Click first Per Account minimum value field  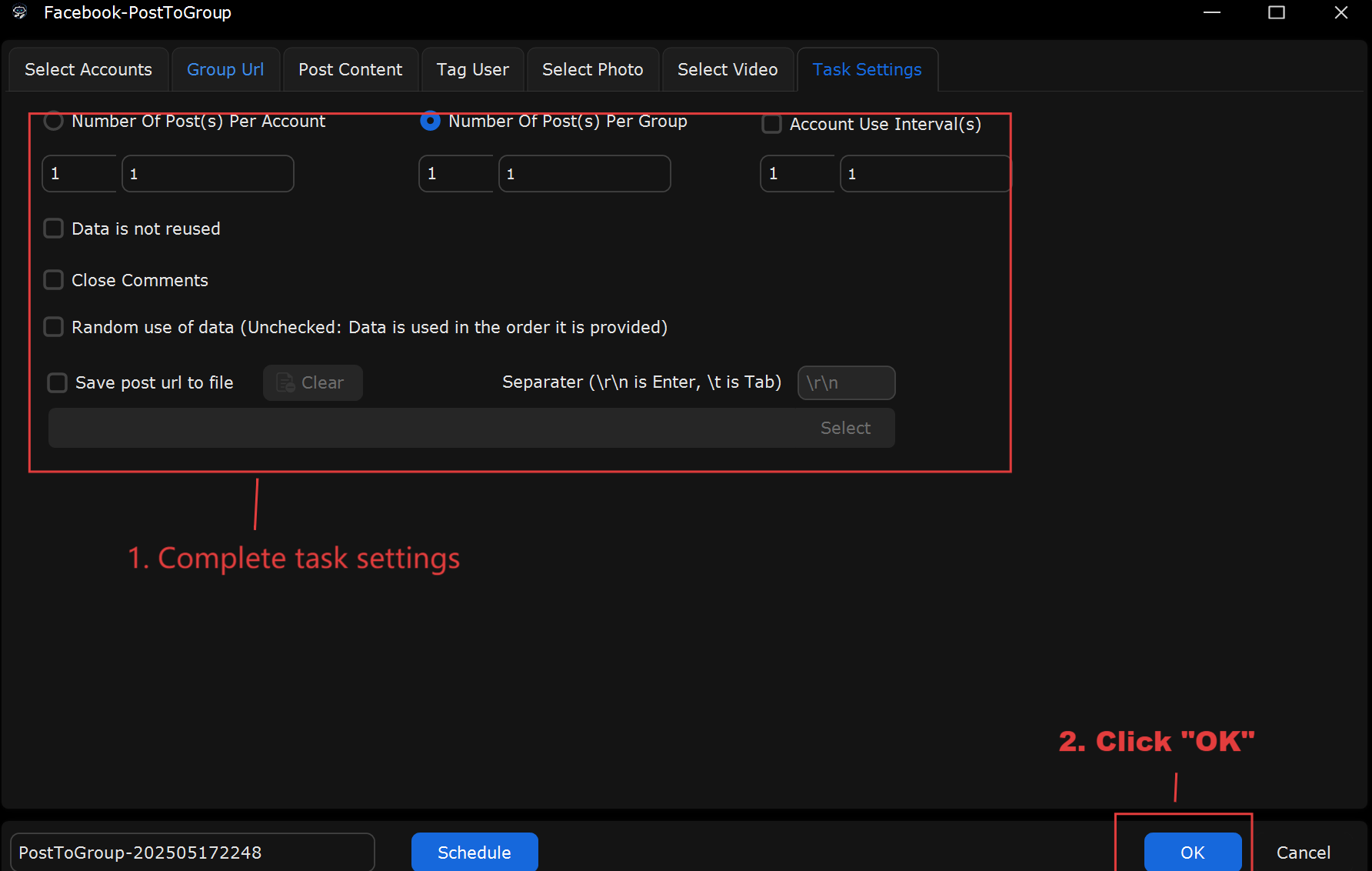79,174
